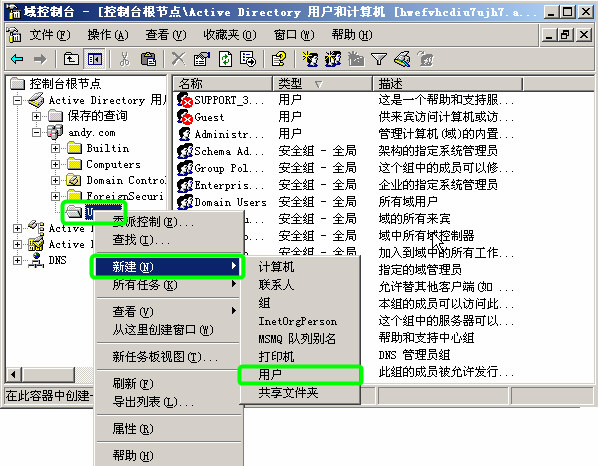Select 查找(I)... in the context menu

point(168,240)
